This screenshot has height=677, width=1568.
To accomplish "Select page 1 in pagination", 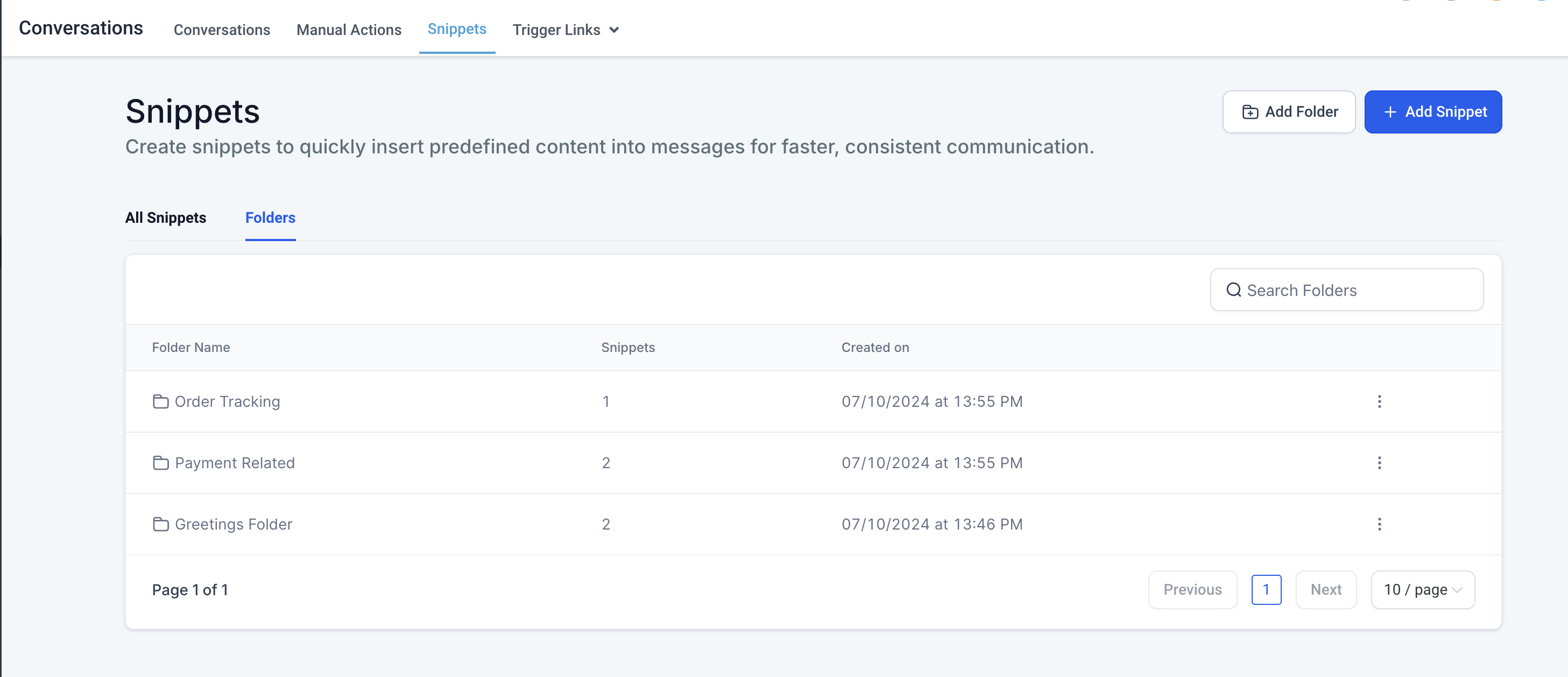I will (1266, 589).
